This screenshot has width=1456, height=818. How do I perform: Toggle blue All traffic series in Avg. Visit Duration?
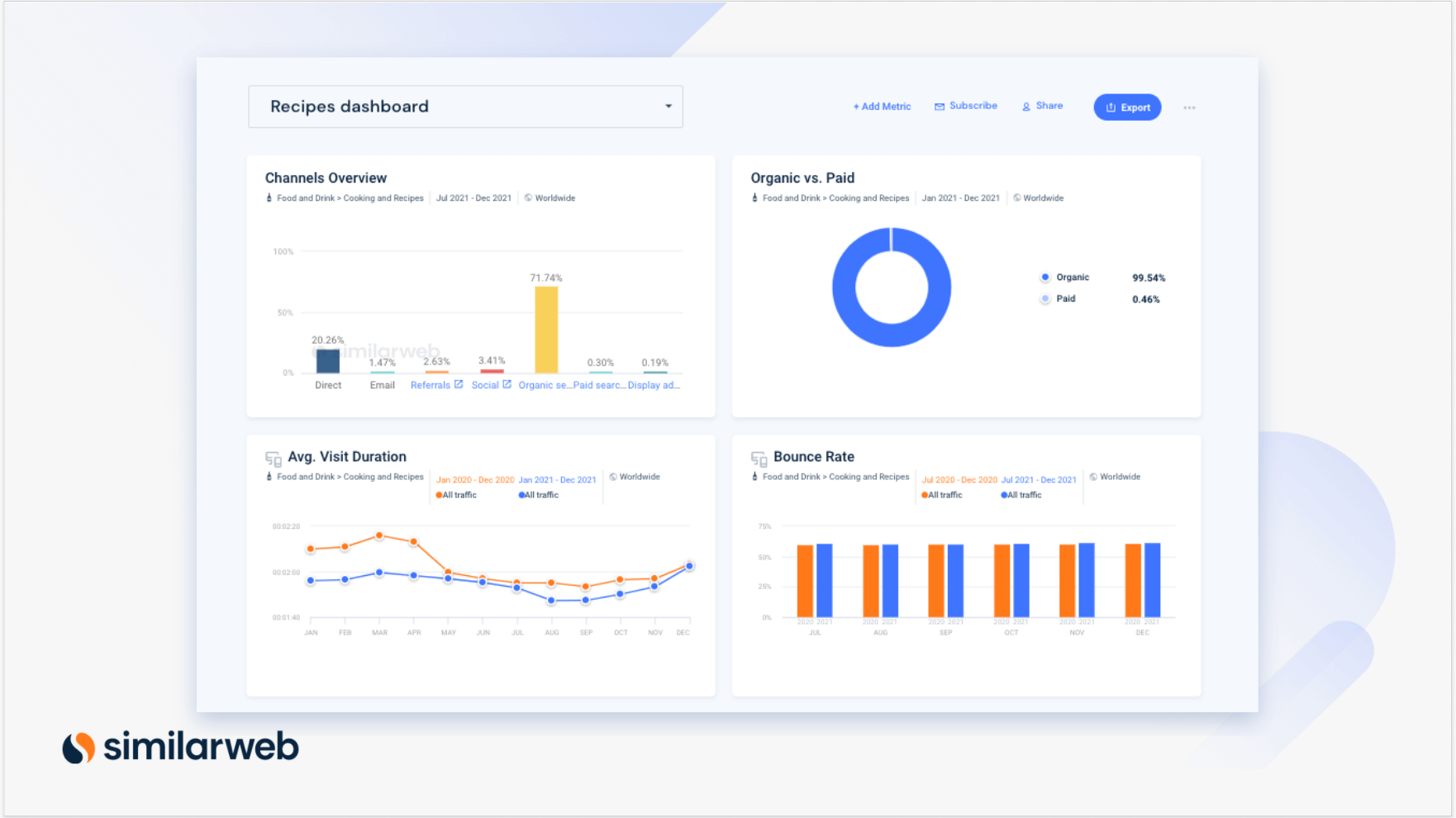point(539,495)
